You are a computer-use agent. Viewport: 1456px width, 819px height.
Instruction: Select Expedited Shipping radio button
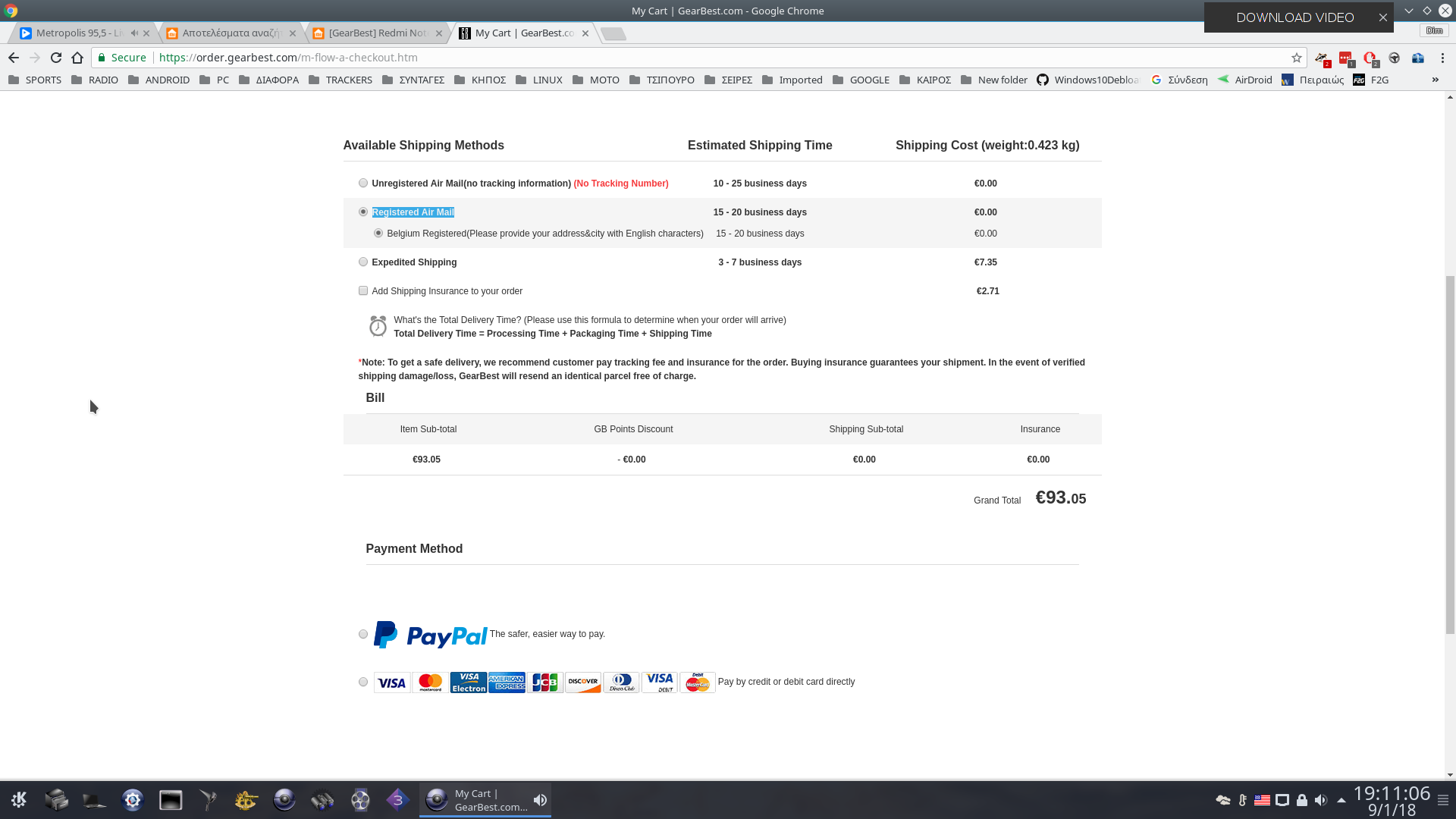coord(363,262)
